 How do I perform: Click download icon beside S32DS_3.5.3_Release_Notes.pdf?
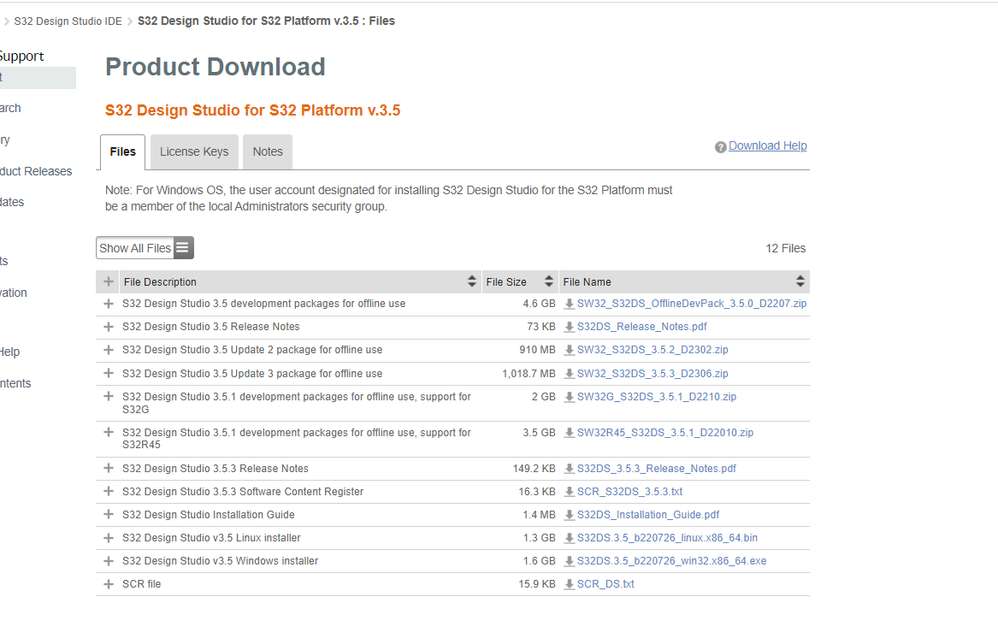(566, 467)
